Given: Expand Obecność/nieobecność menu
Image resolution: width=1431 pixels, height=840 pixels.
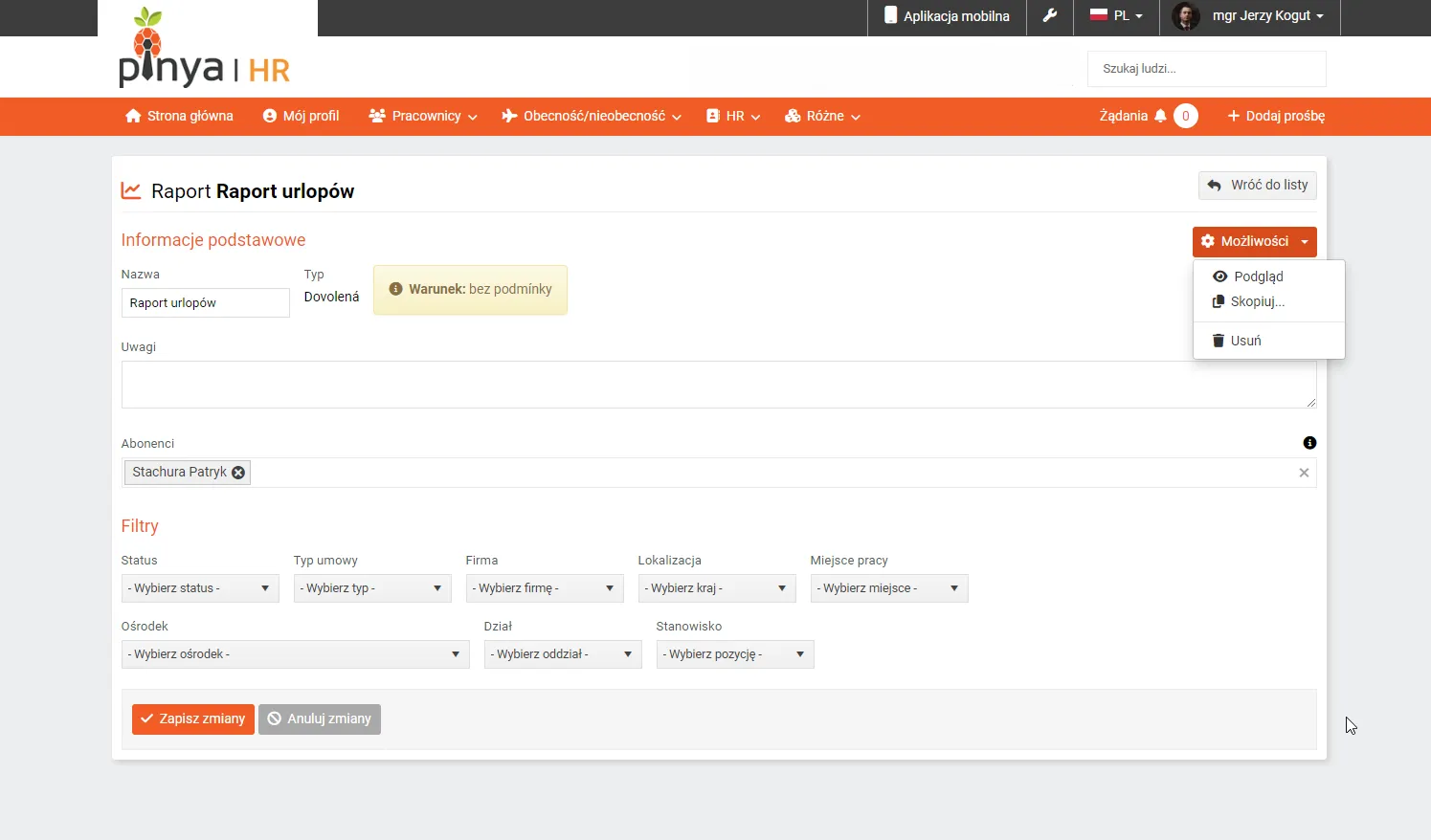Looking at the screenshot, I should [592, 116].
